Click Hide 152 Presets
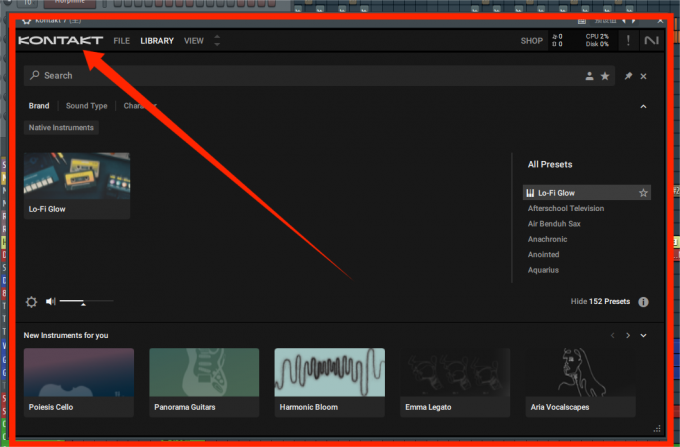Screen dimensions: 680x447 (x=600, y=301)
